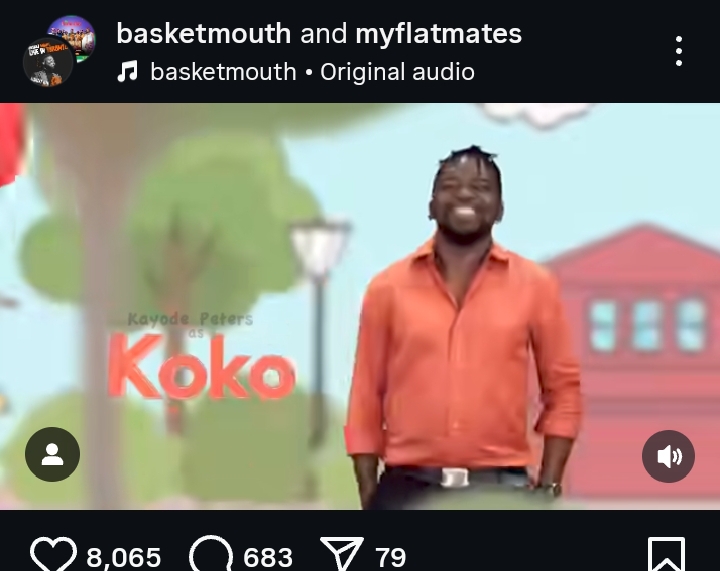Tap the front basketmouth profile picture
720x571 pixels.
[48, 63]
